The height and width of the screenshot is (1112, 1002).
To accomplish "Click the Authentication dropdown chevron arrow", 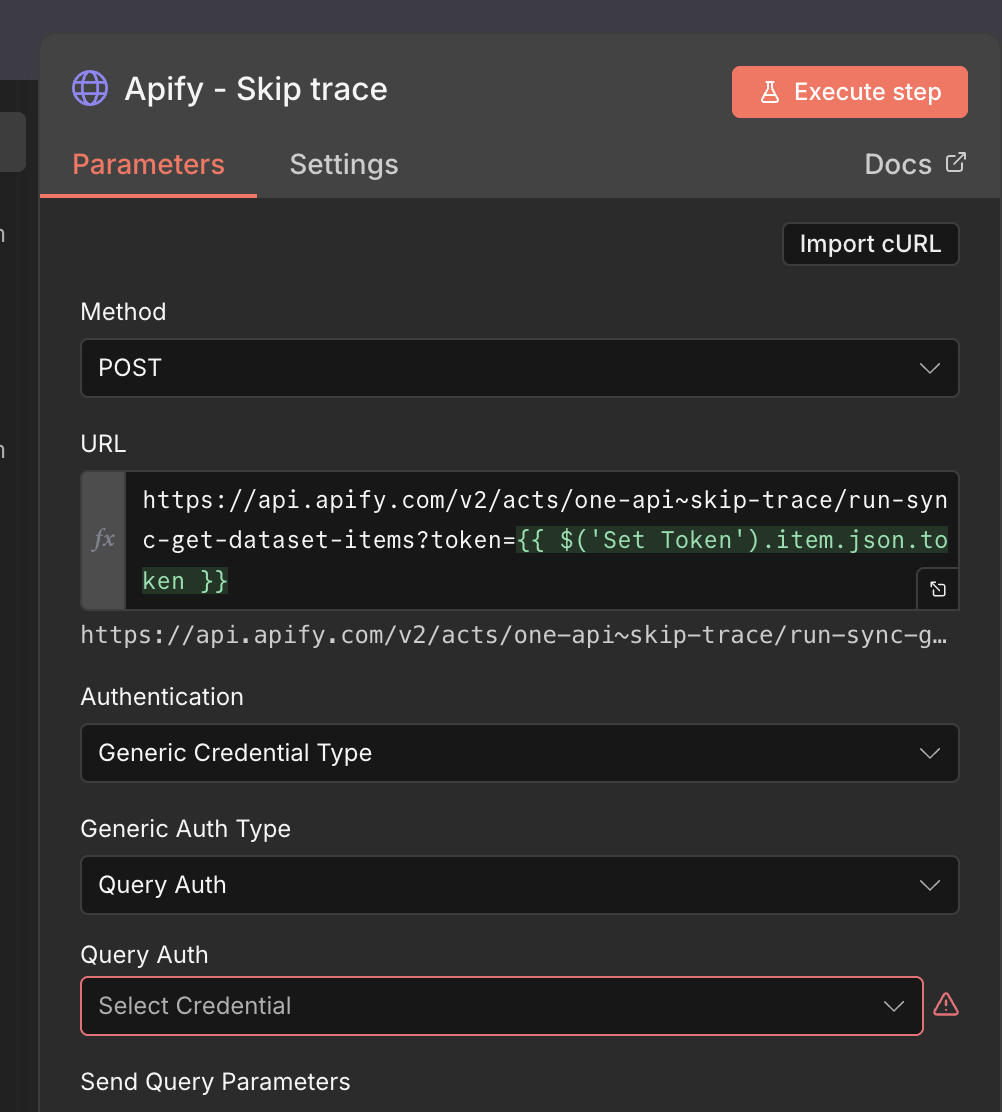I will point(929,753).
